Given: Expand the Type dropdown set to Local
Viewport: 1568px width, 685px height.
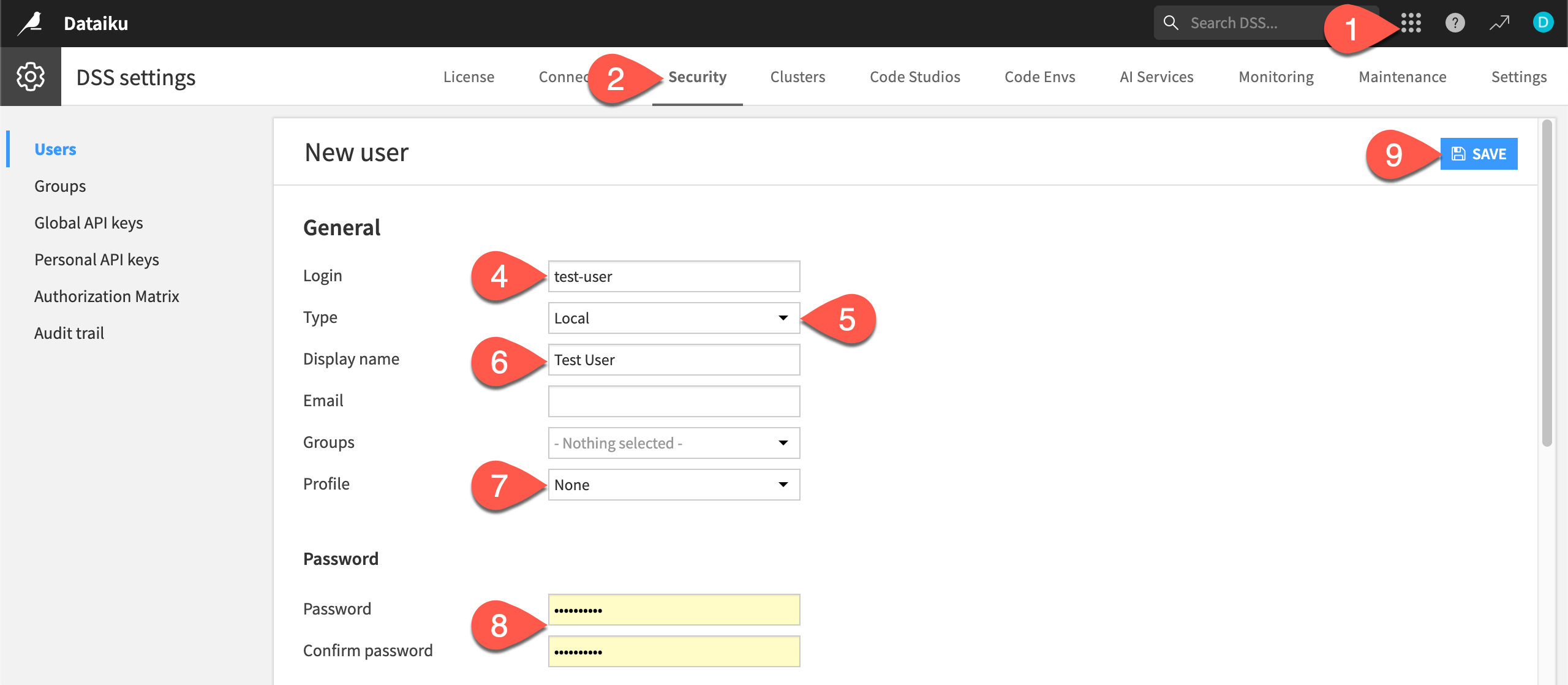Looking at the screenshot, I should 674,318.
